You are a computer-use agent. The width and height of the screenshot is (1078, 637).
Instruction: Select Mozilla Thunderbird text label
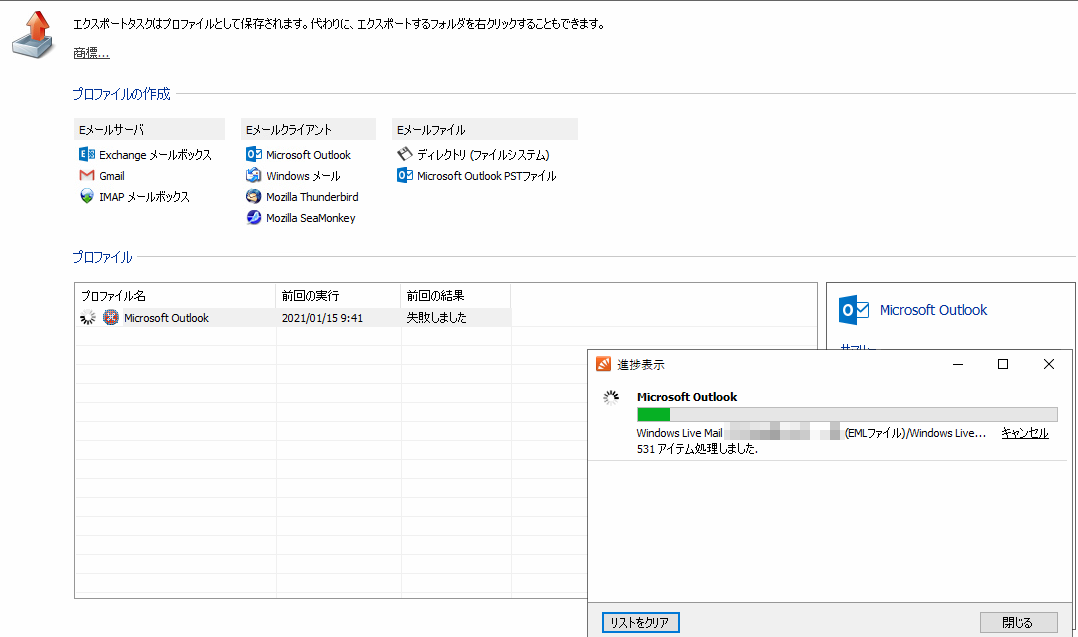tap(312, 197)
